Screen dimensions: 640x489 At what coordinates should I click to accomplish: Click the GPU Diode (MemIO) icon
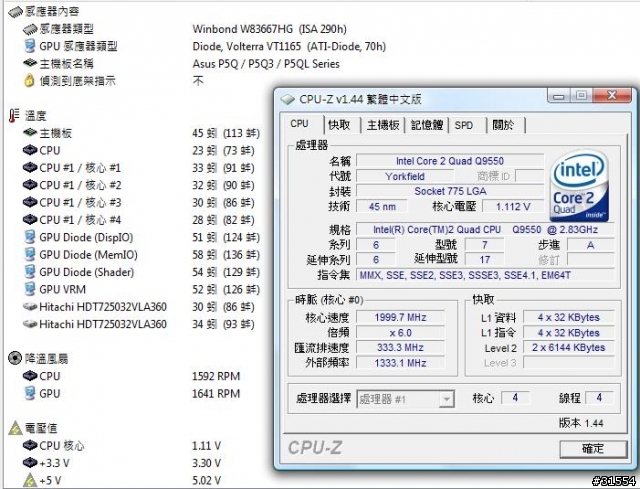pos(29,254)
